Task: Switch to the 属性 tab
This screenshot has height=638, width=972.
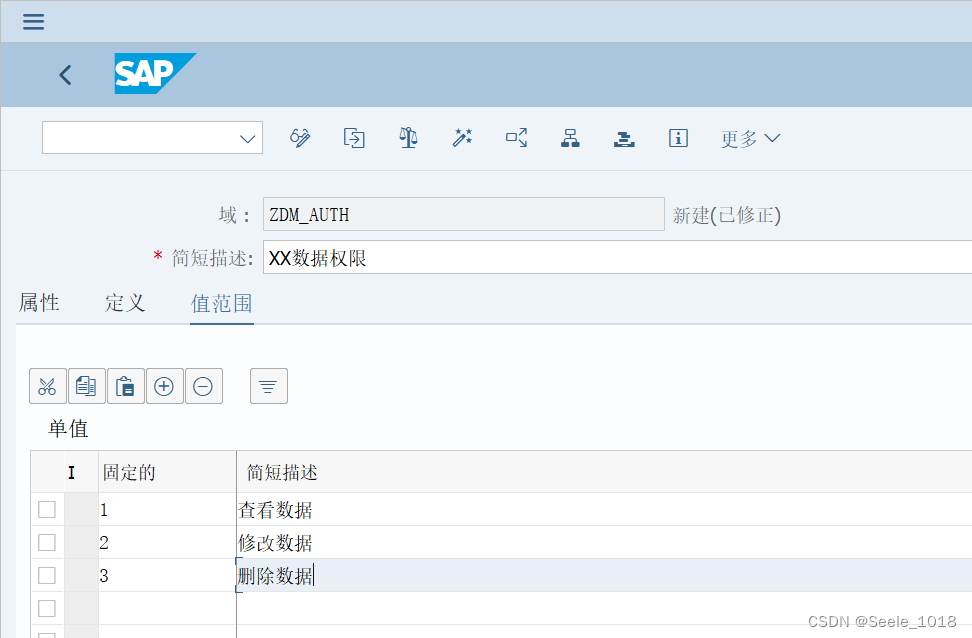Action: point(39,302)
